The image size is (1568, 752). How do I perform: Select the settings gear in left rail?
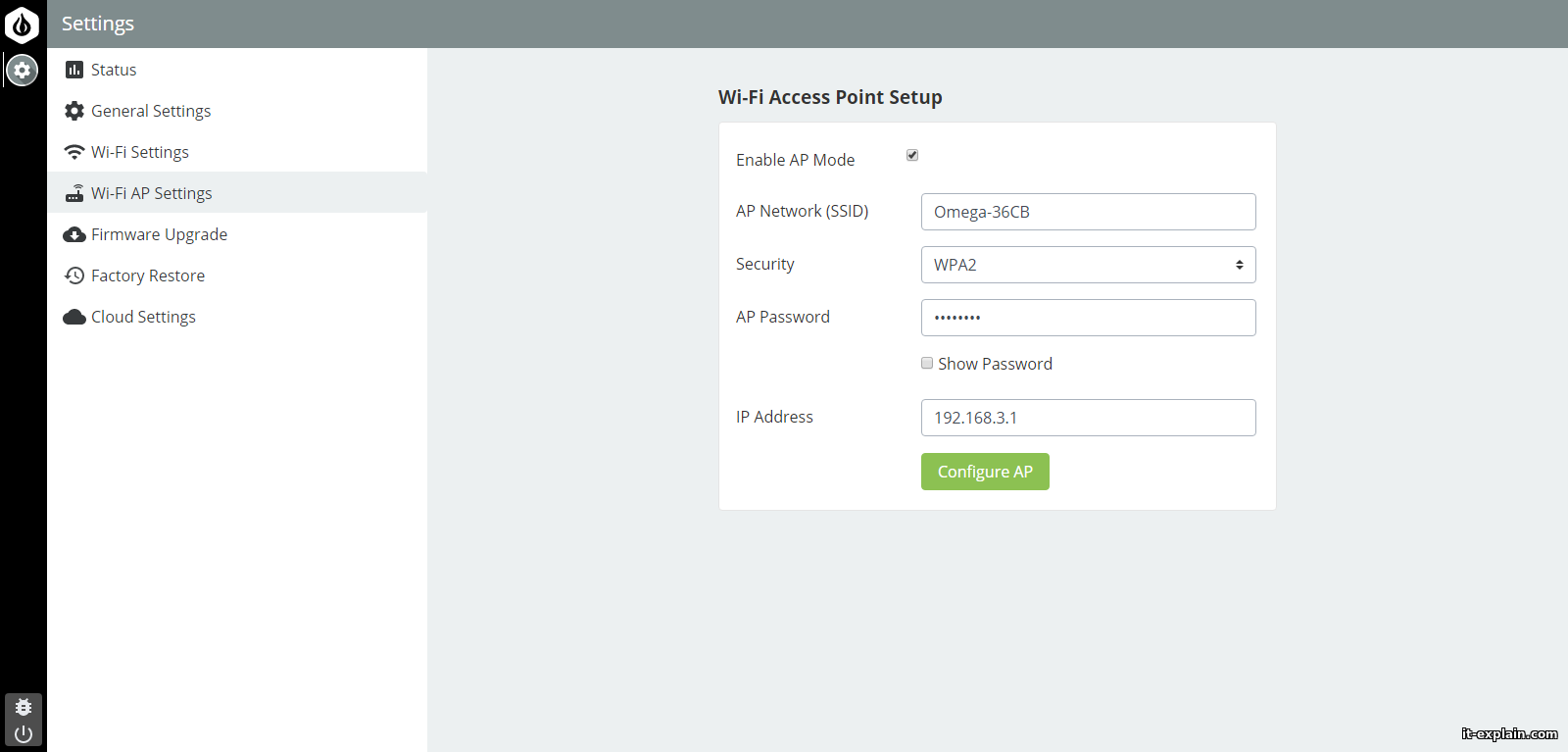point(23,71)
